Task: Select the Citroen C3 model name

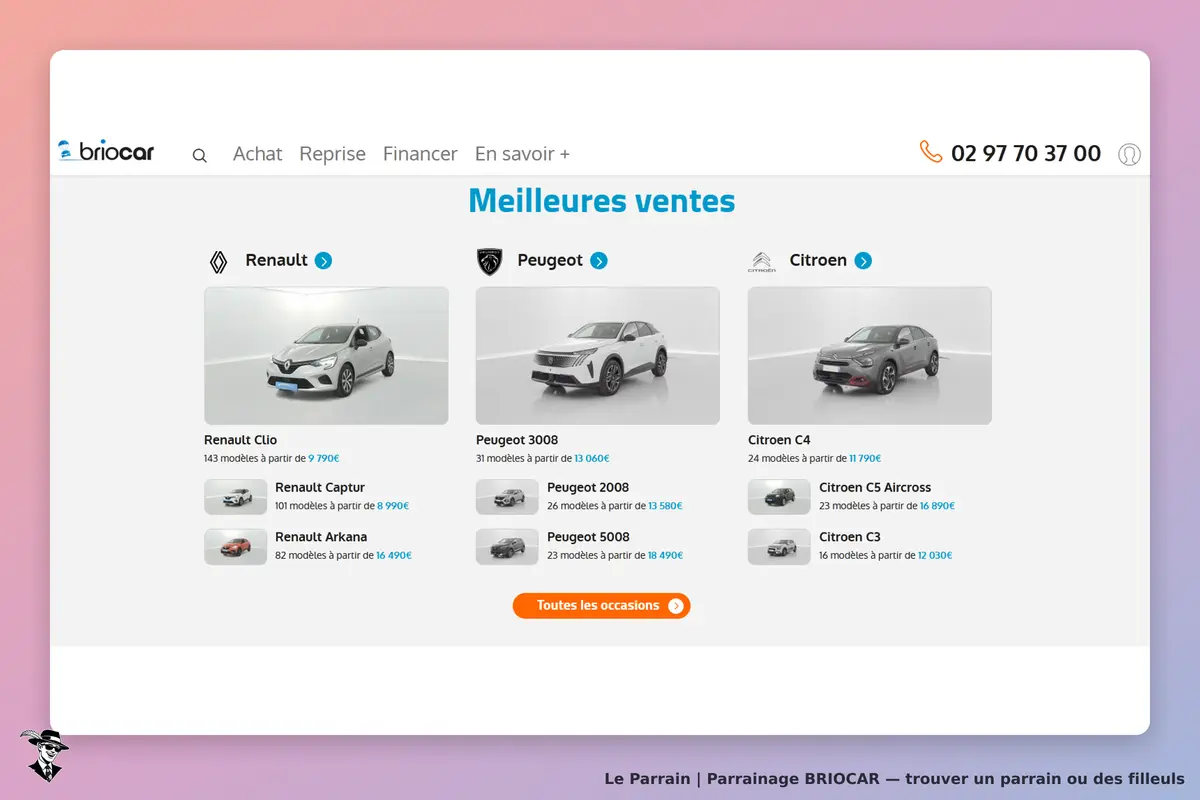Action: tap(850, 537)
